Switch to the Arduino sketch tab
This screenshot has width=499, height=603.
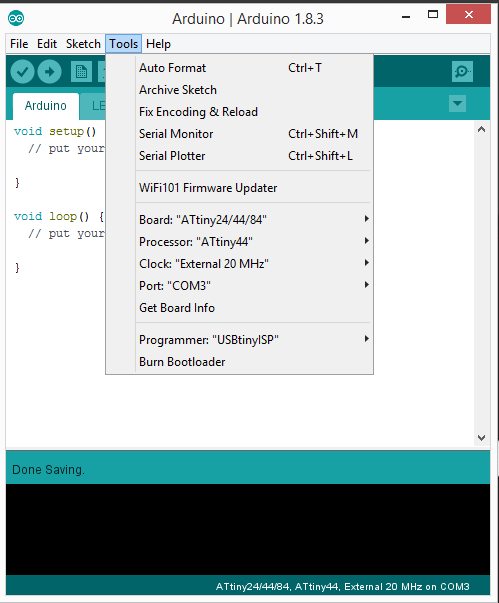pos(46,106)
